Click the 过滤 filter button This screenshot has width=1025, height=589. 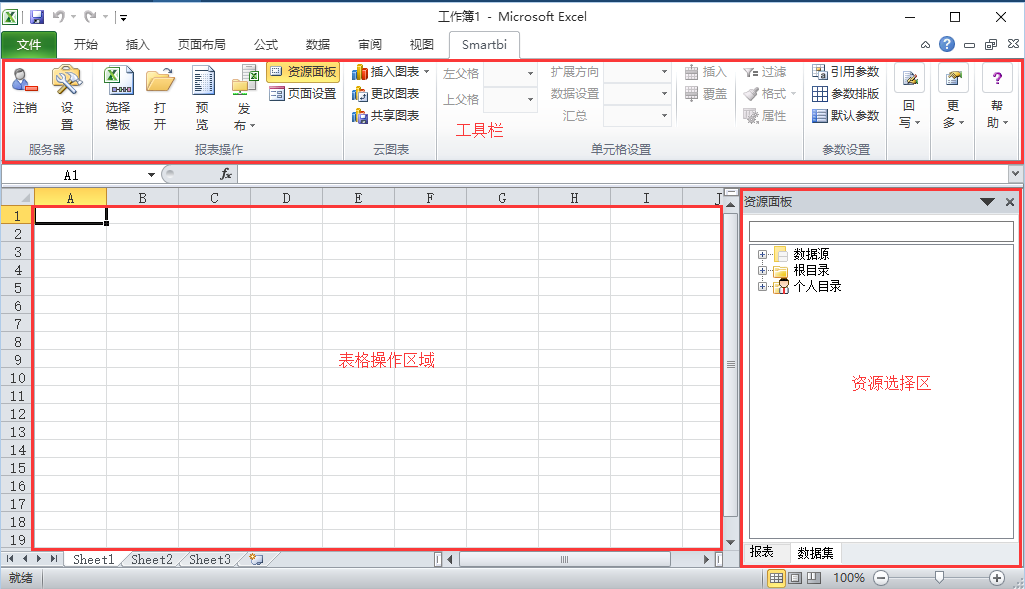coord(765,72)
